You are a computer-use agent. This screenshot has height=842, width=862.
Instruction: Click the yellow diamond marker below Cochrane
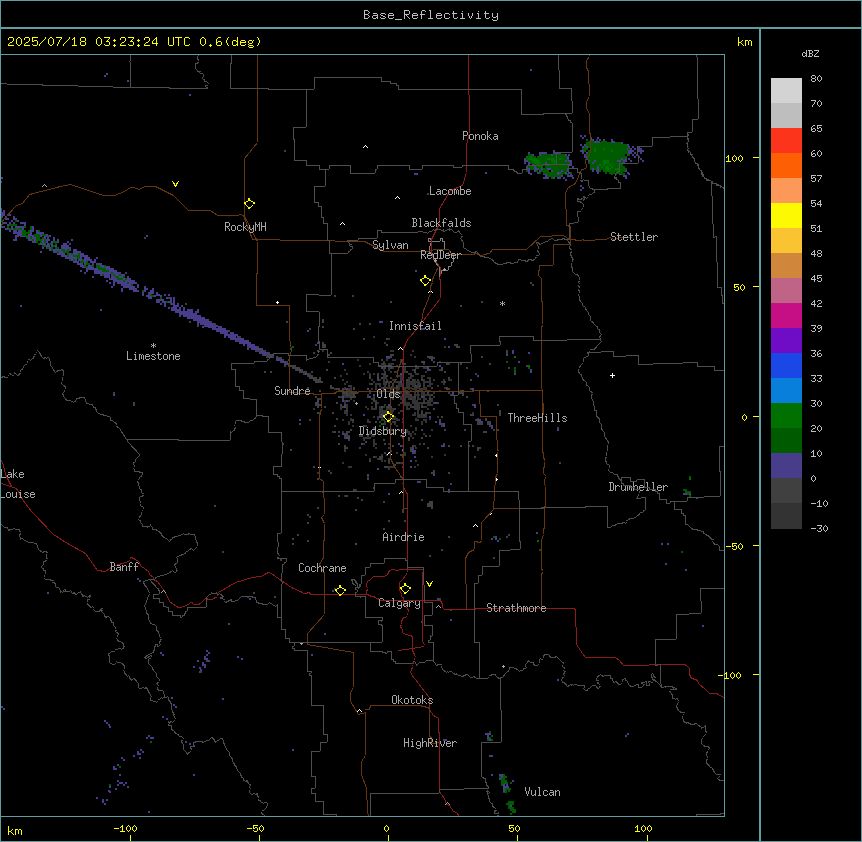click(340, 590)
